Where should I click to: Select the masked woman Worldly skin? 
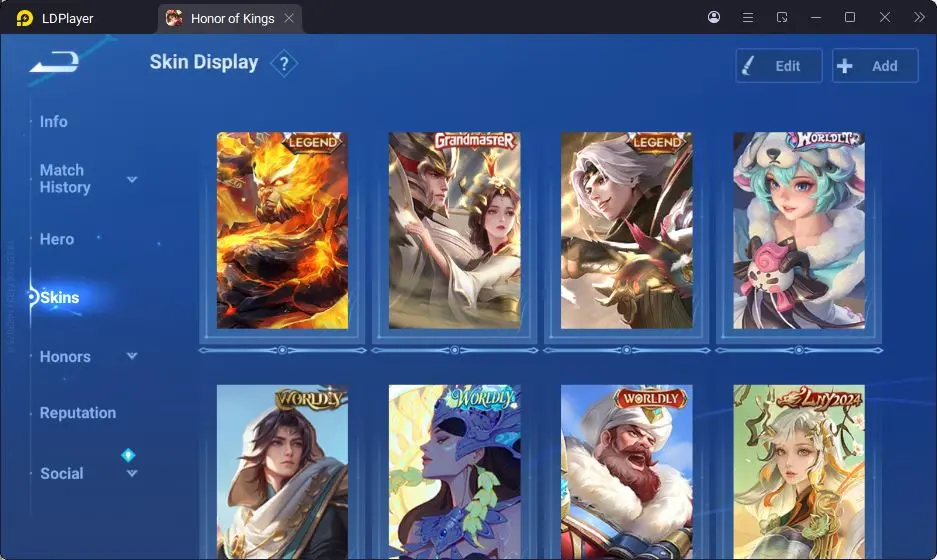click(x=454, y=472)
